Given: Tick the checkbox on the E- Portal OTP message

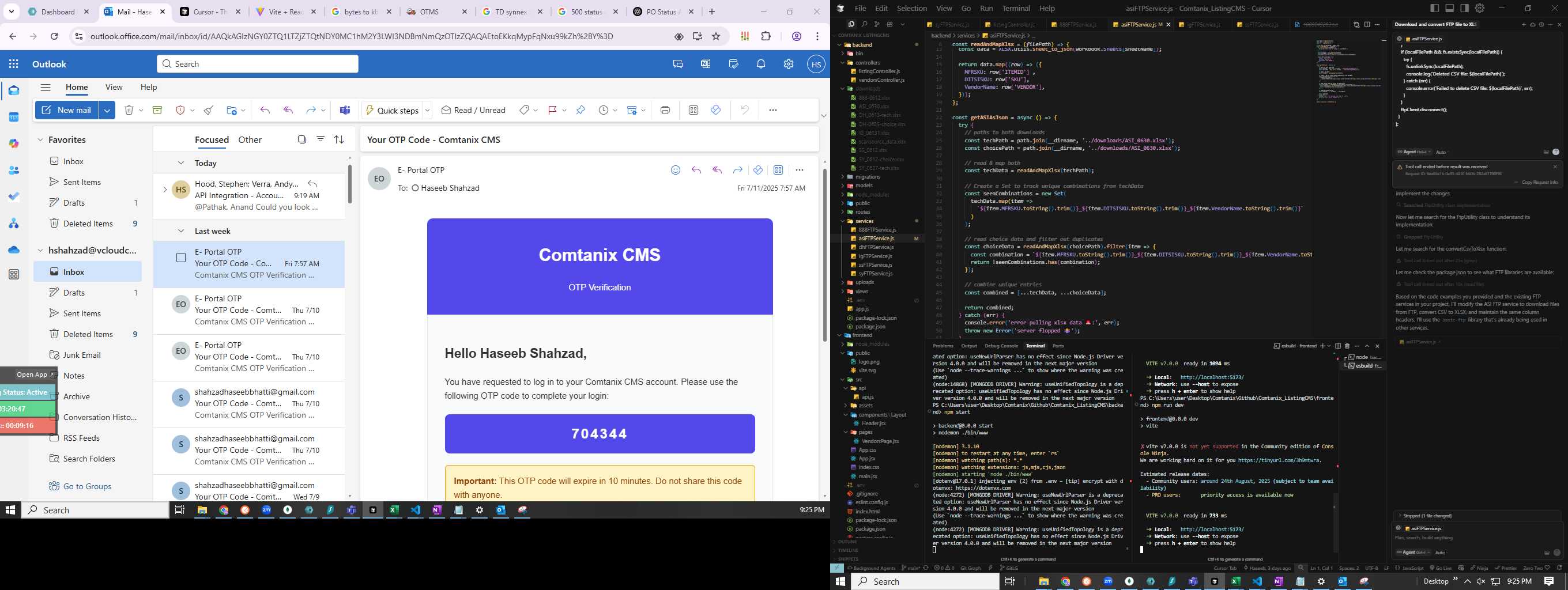Looking at the screenshot, I should pyautogui.click(x=181, y=258).
